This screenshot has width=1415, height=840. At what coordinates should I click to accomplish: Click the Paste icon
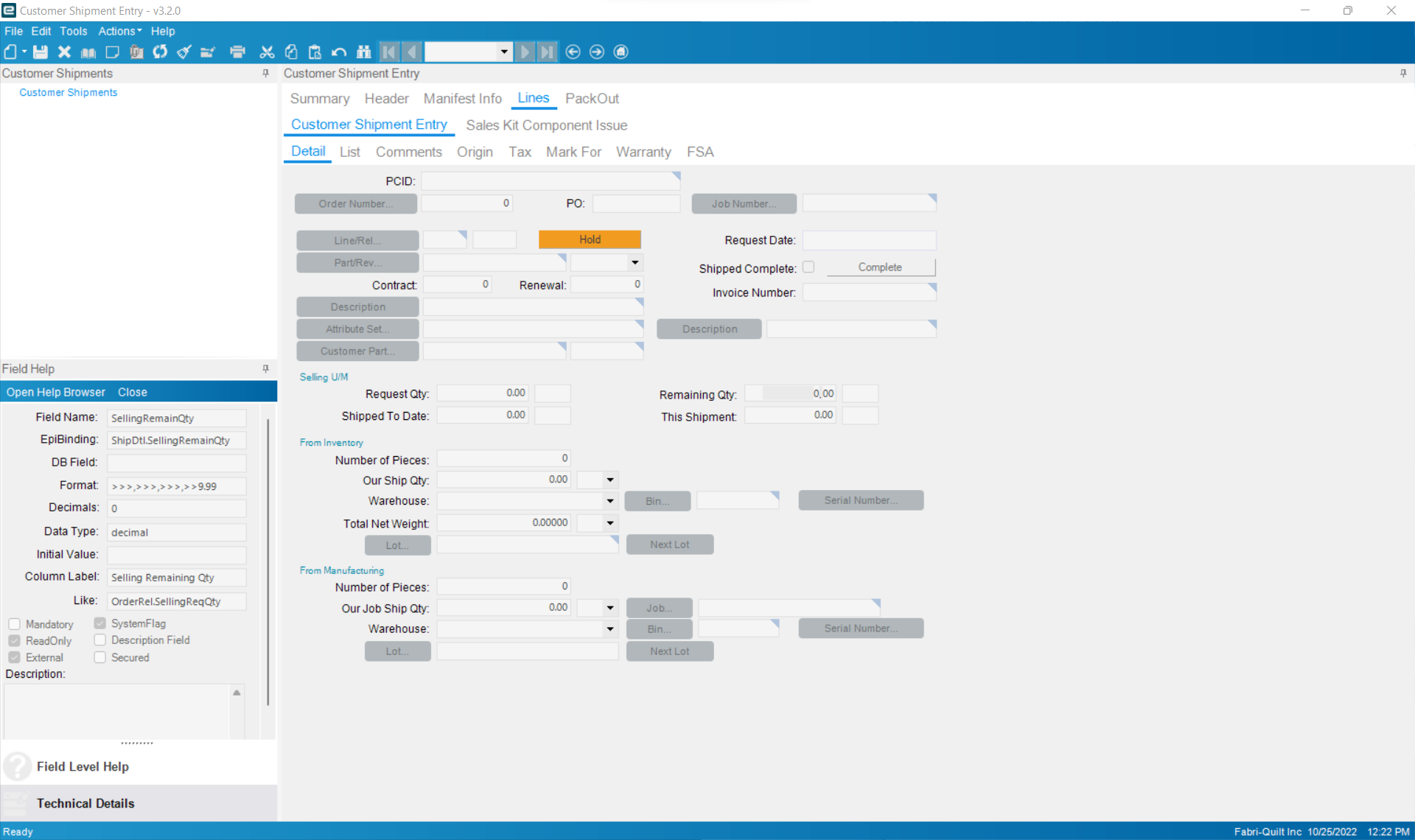[x=315, y=52]
